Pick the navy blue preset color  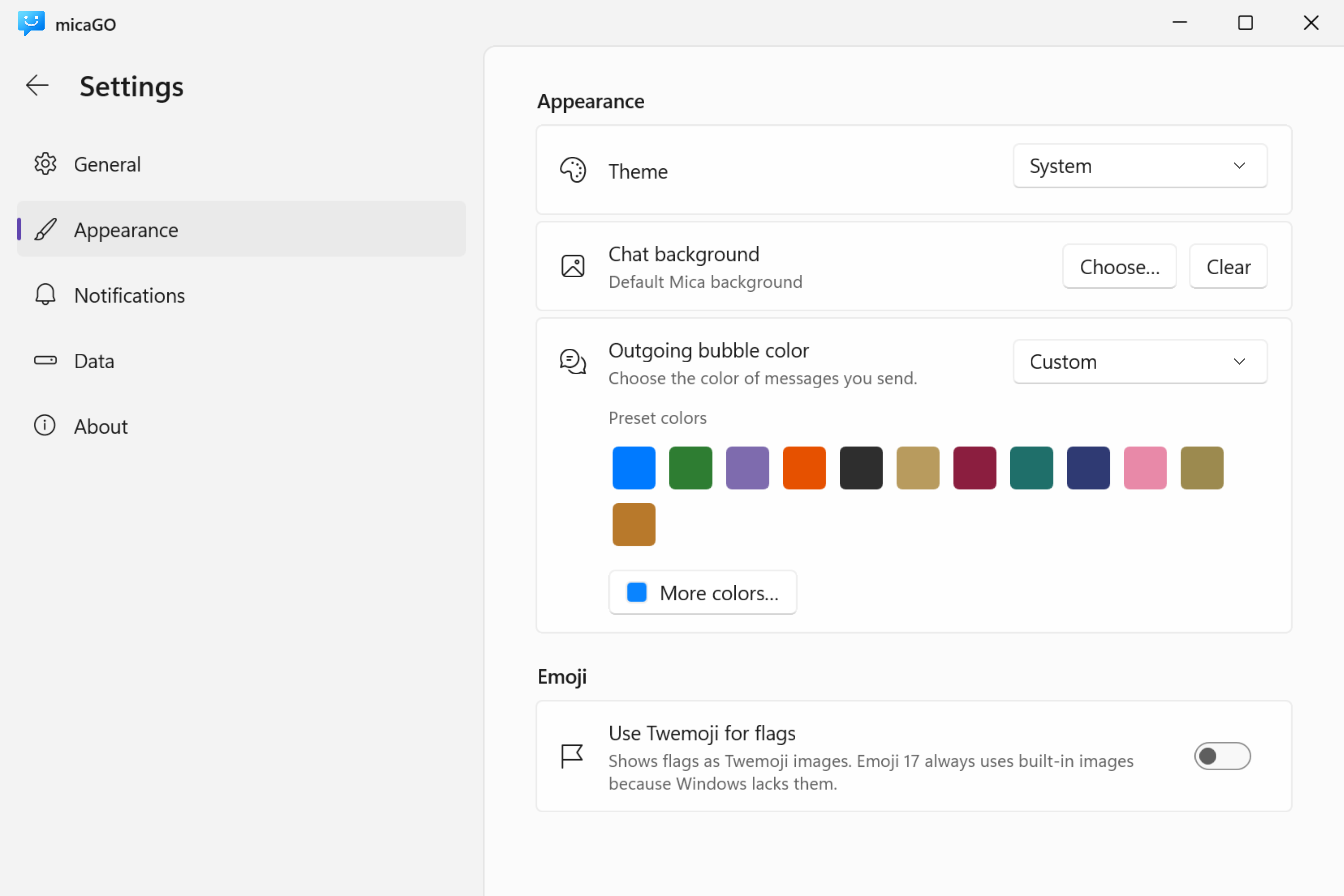point(1089,468)
